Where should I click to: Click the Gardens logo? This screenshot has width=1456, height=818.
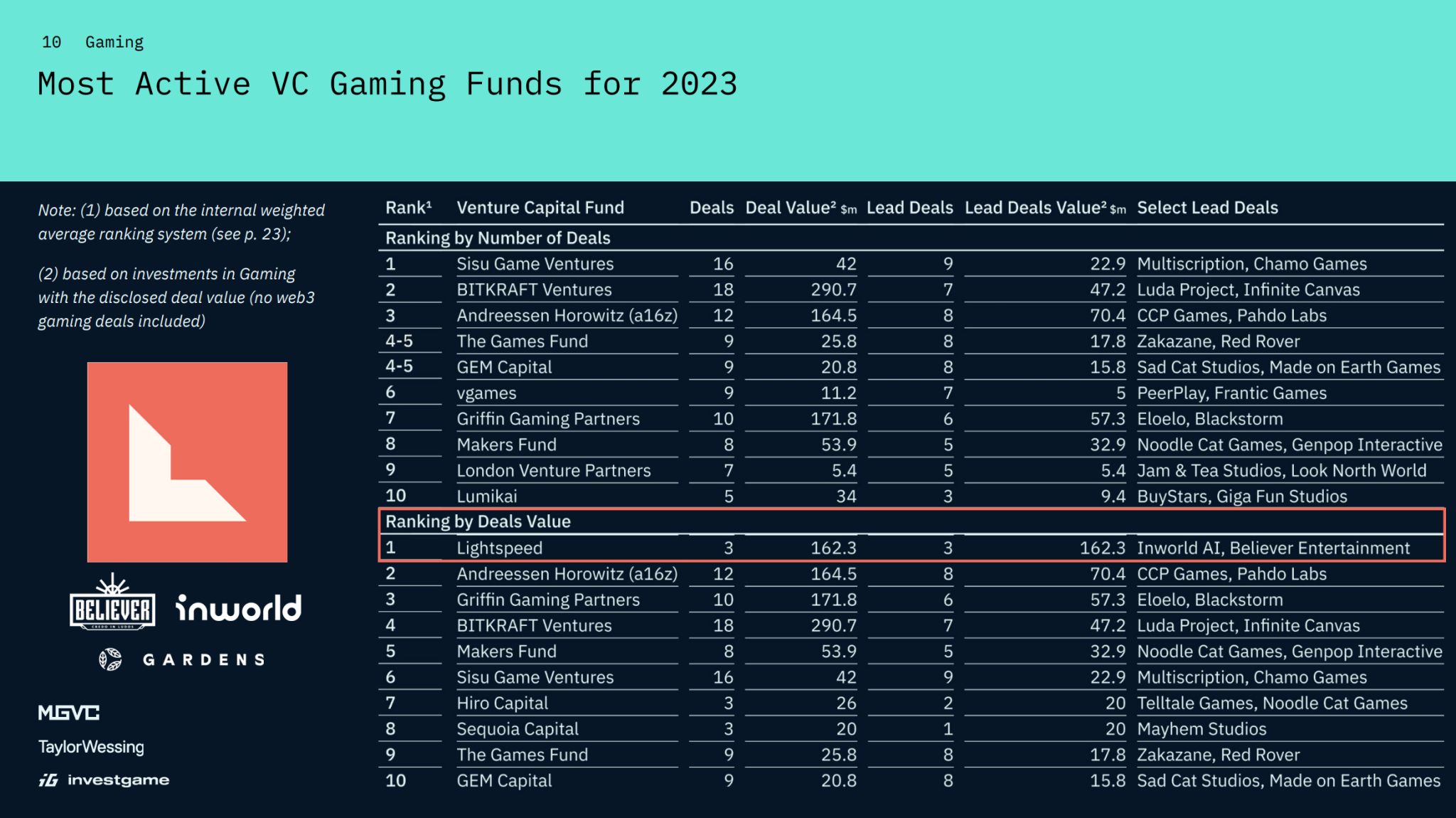tap(182, 659)
